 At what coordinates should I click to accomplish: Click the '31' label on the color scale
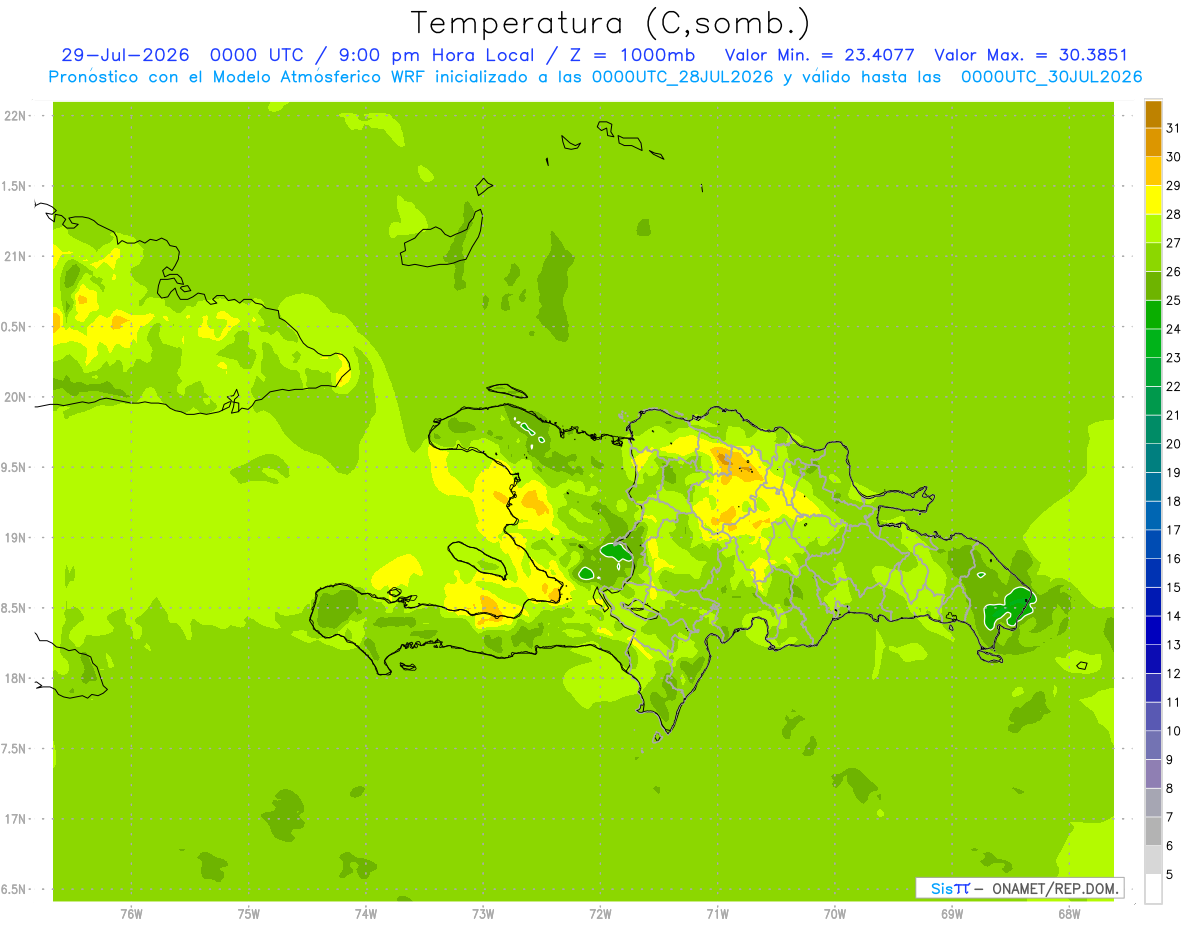[x=1173, y=128]
